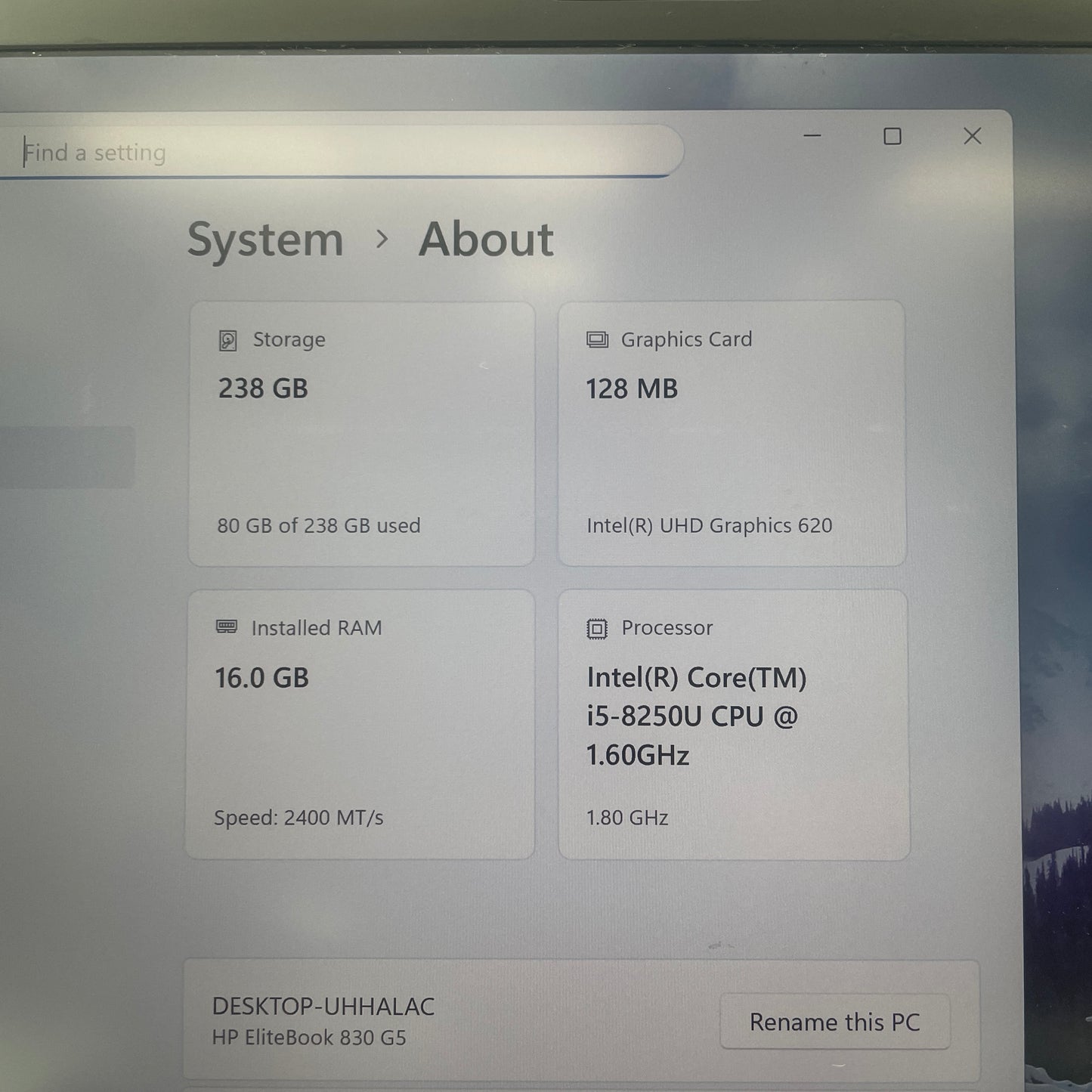Click the About breadcrumb title
The image size is (1092, 1092).
[486, 240]
